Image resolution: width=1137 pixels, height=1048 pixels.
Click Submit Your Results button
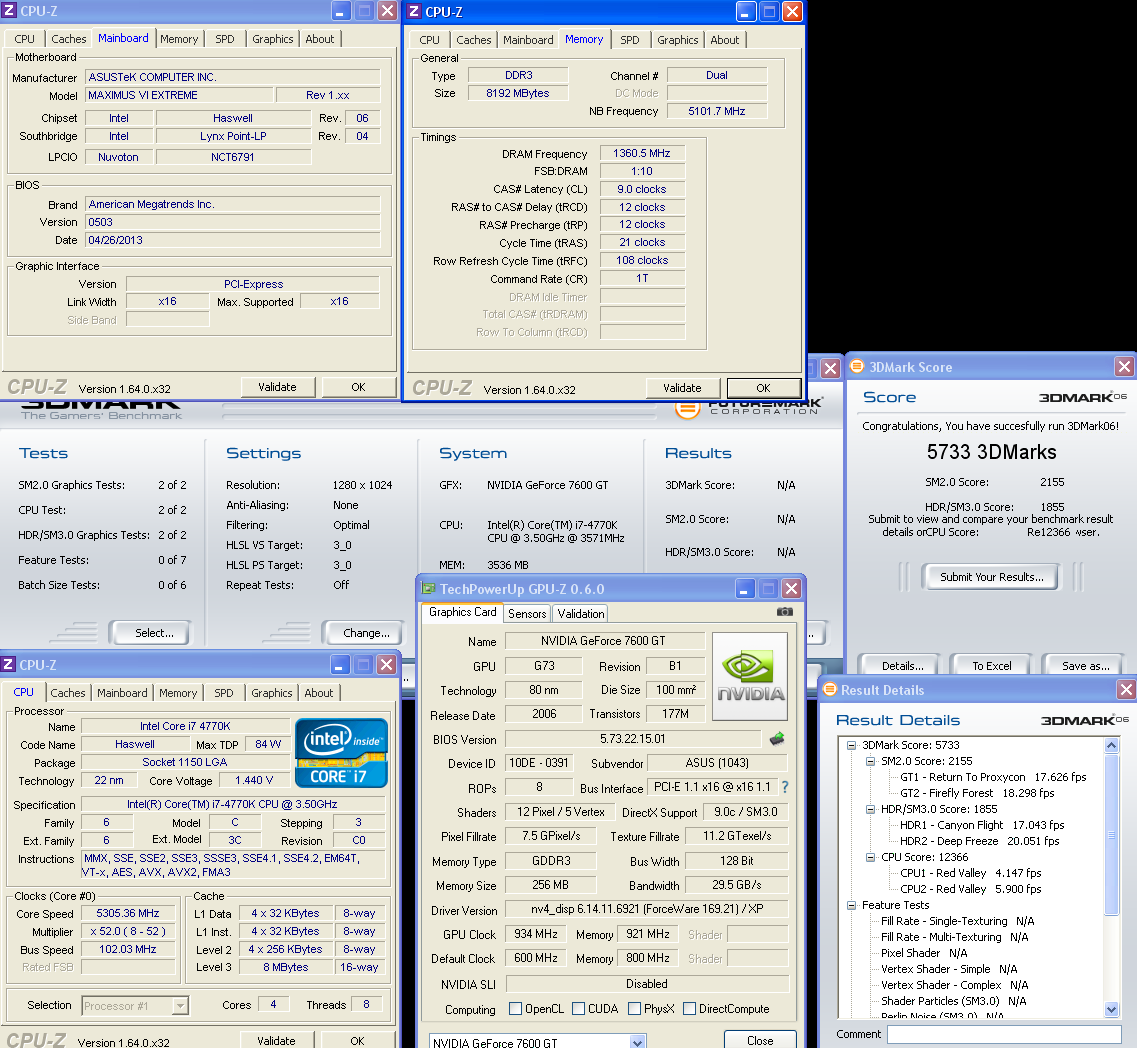tap(991, 577)
